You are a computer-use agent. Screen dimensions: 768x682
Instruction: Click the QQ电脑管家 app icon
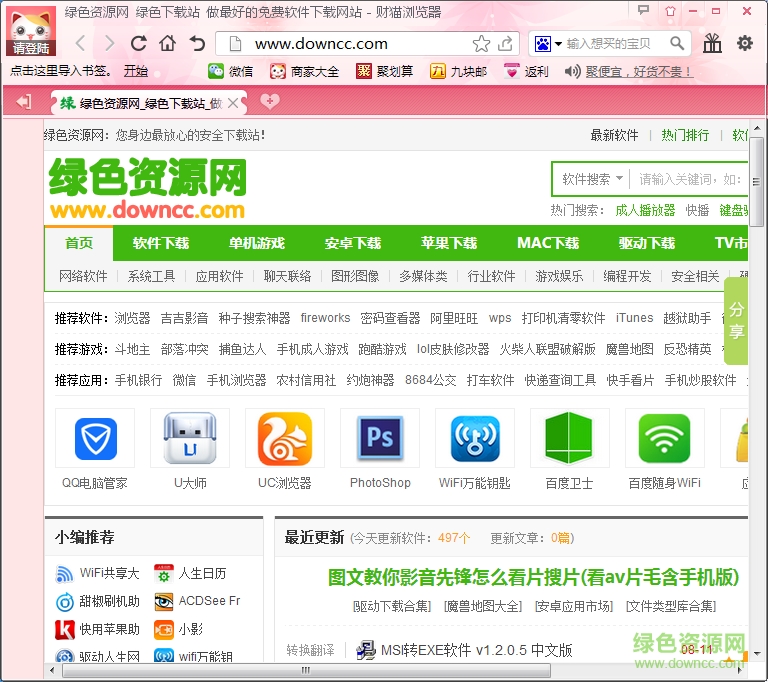95,439
